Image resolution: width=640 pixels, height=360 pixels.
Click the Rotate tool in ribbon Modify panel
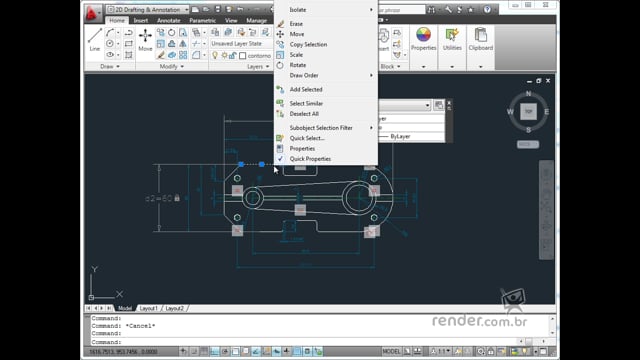(x=172, y=33)
